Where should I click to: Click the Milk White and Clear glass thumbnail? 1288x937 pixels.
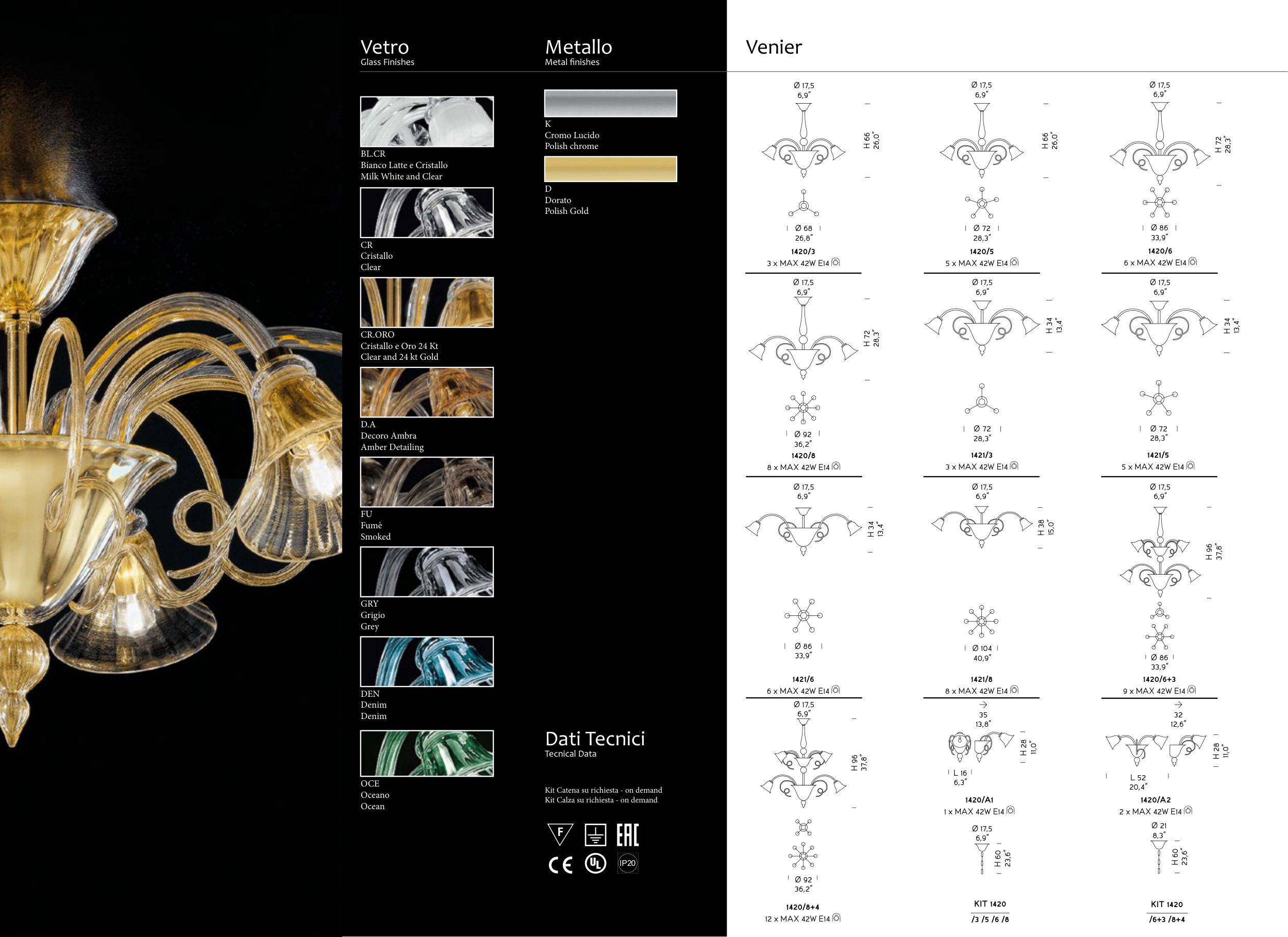(426, 122)
